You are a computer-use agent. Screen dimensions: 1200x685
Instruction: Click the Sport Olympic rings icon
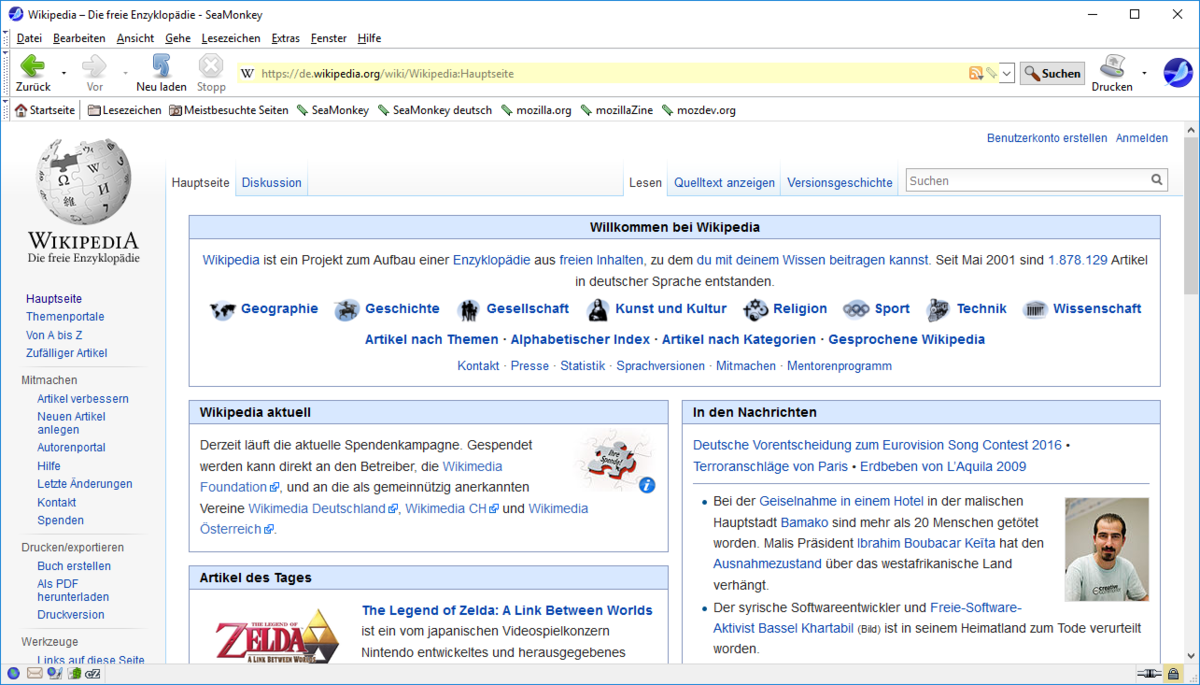tap(856, 310)
